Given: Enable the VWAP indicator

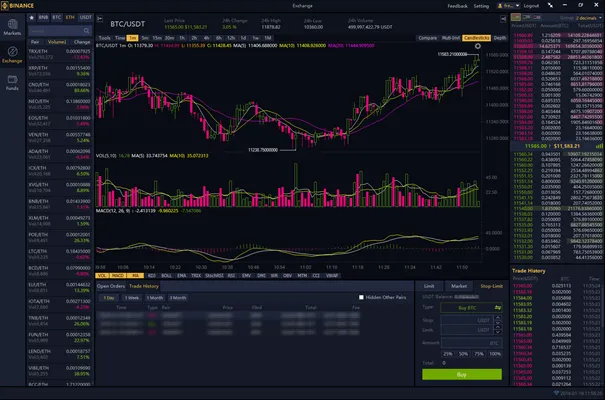Looking at the screenshot, I should click(x=332, y=276).
